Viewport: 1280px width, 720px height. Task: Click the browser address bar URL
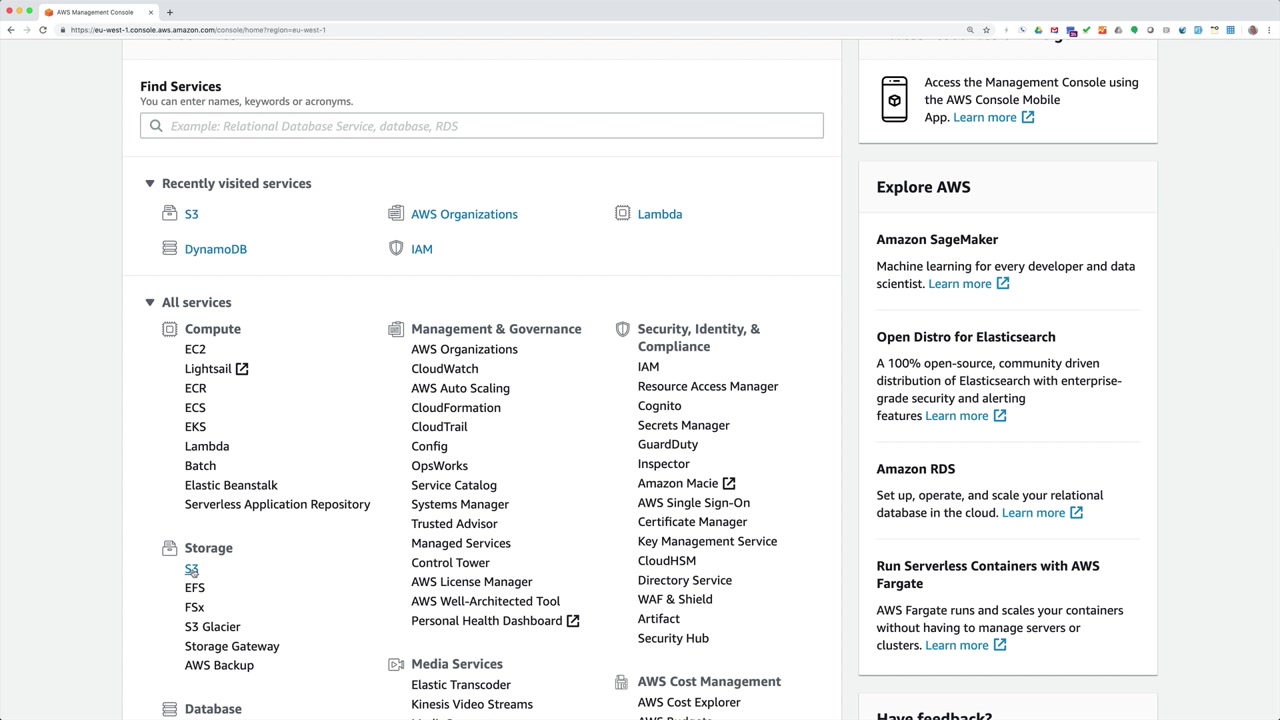click(198, 30)
